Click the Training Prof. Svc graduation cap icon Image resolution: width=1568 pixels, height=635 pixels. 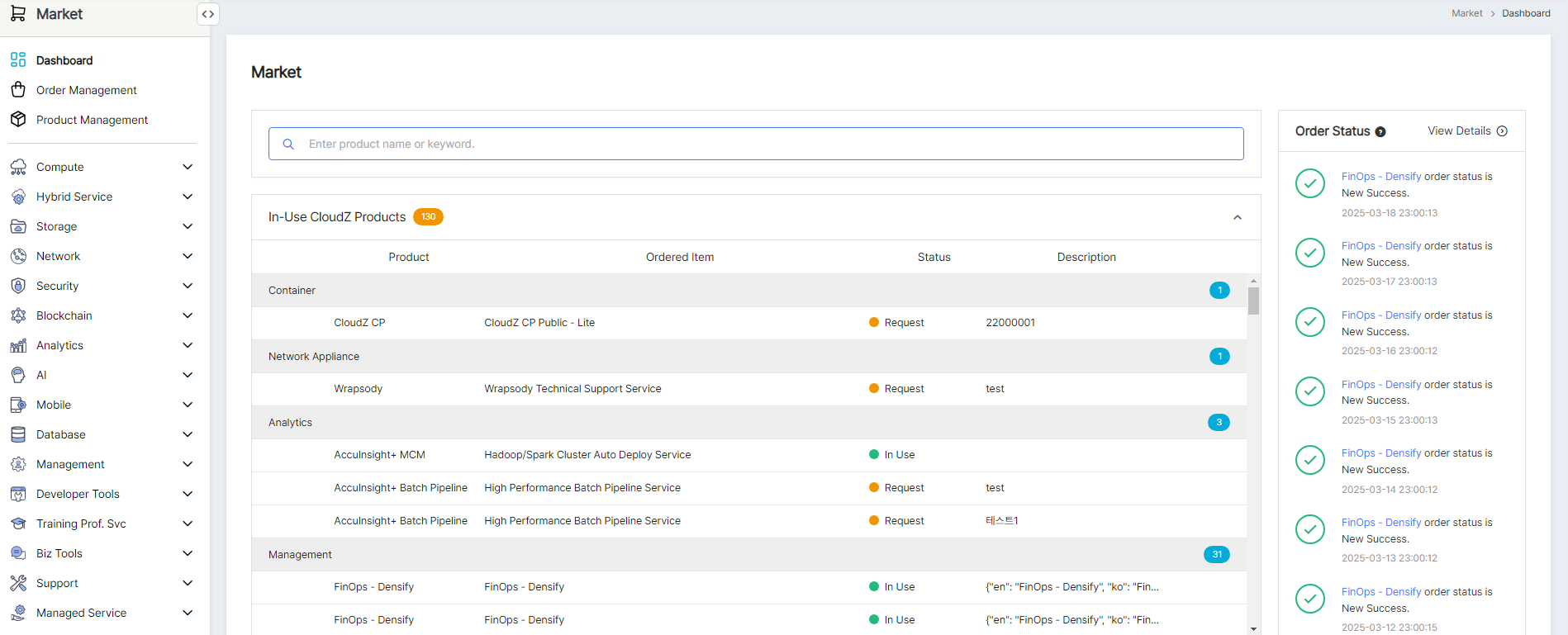[18, 524]
